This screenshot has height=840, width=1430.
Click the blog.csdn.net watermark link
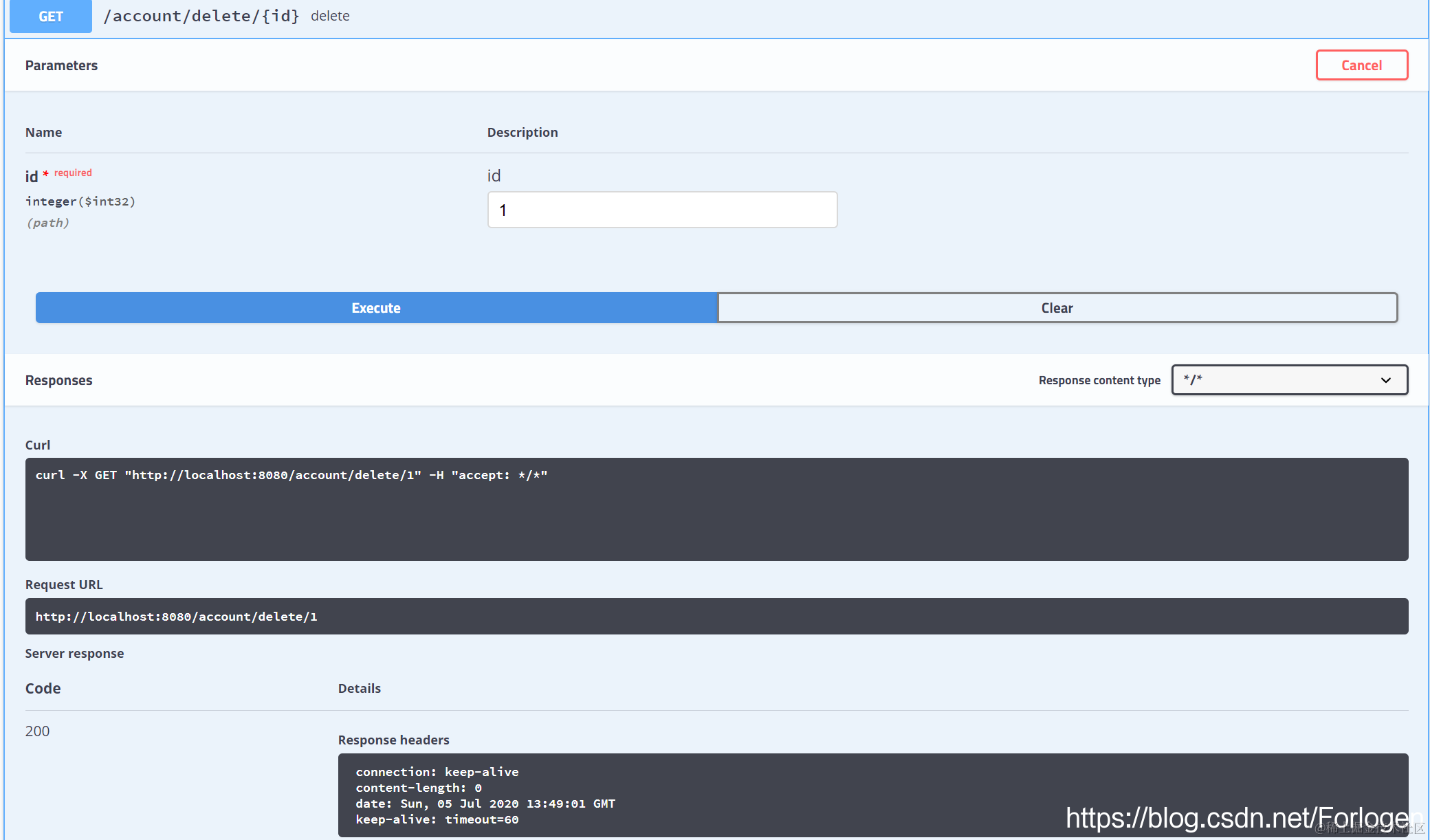(x=1243, y=818)
